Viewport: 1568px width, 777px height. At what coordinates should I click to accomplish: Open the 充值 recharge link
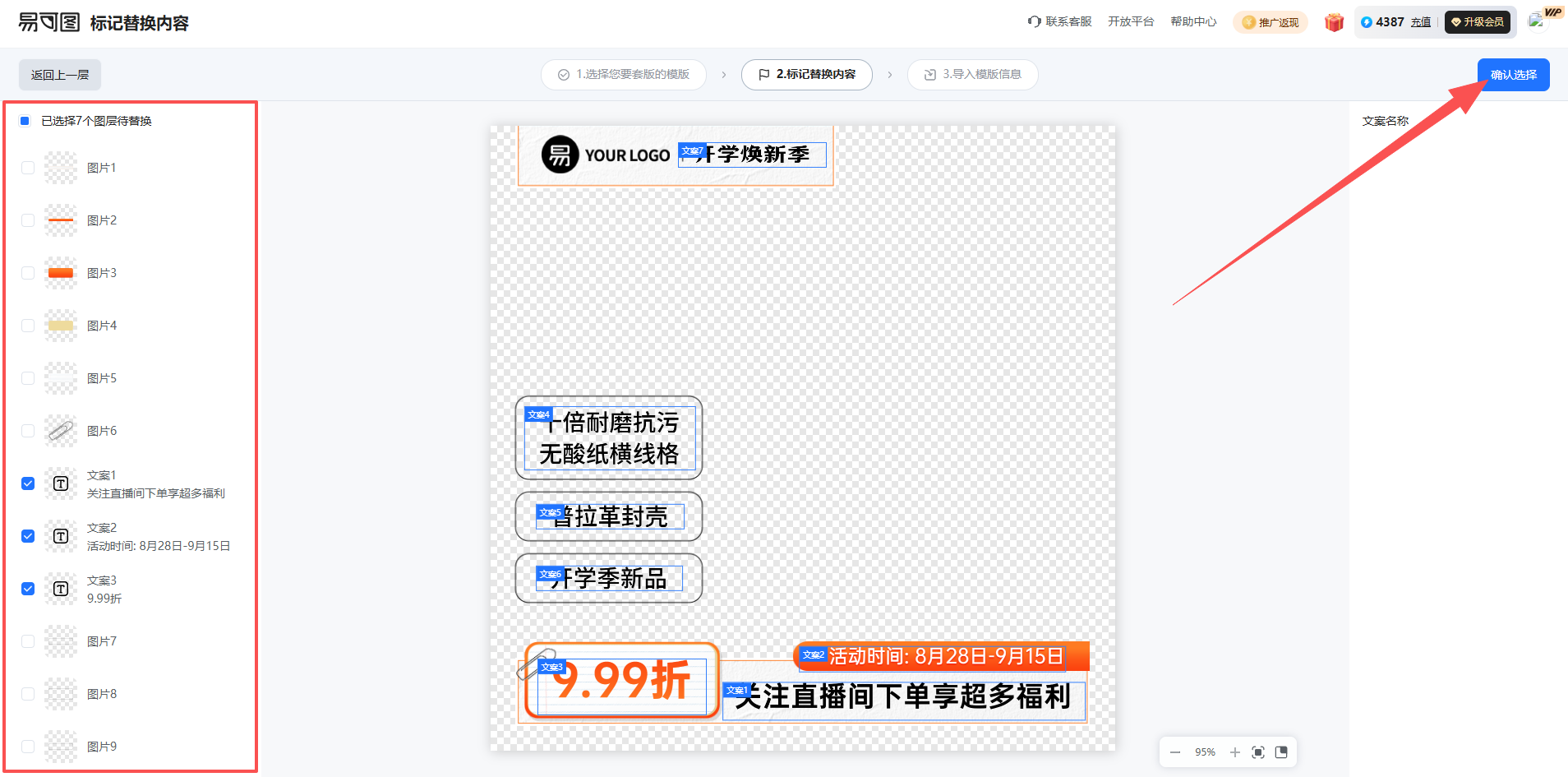point(1422,22)
